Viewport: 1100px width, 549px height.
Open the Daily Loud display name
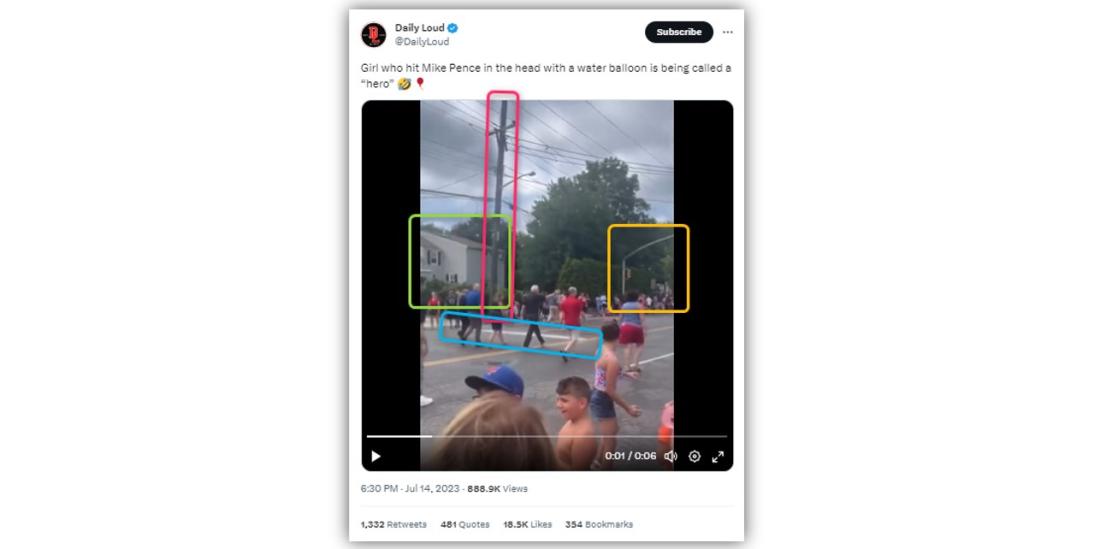click(420, 28)
